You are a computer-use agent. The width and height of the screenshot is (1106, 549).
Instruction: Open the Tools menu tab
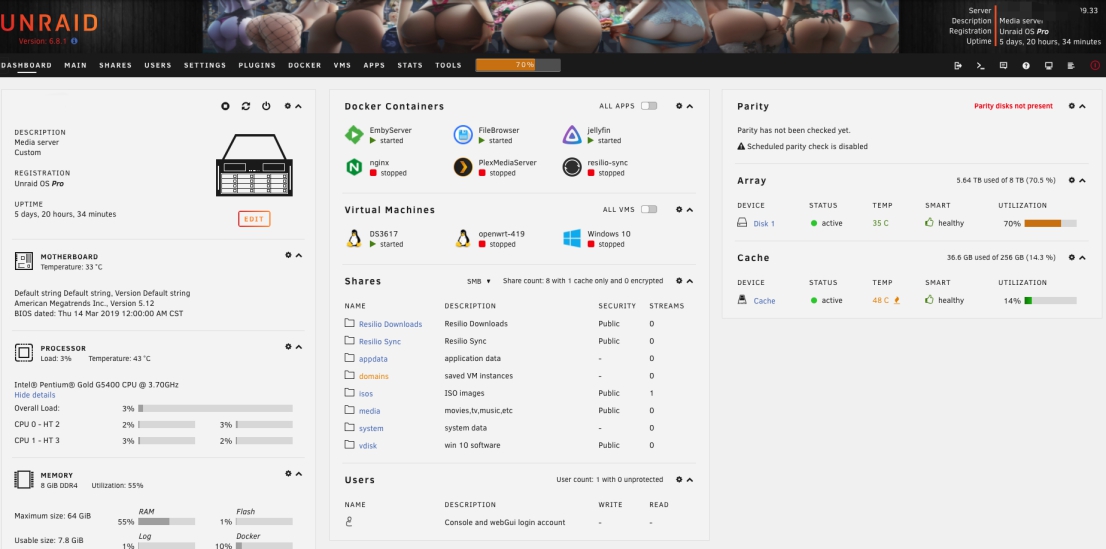(x=448, y=66)
